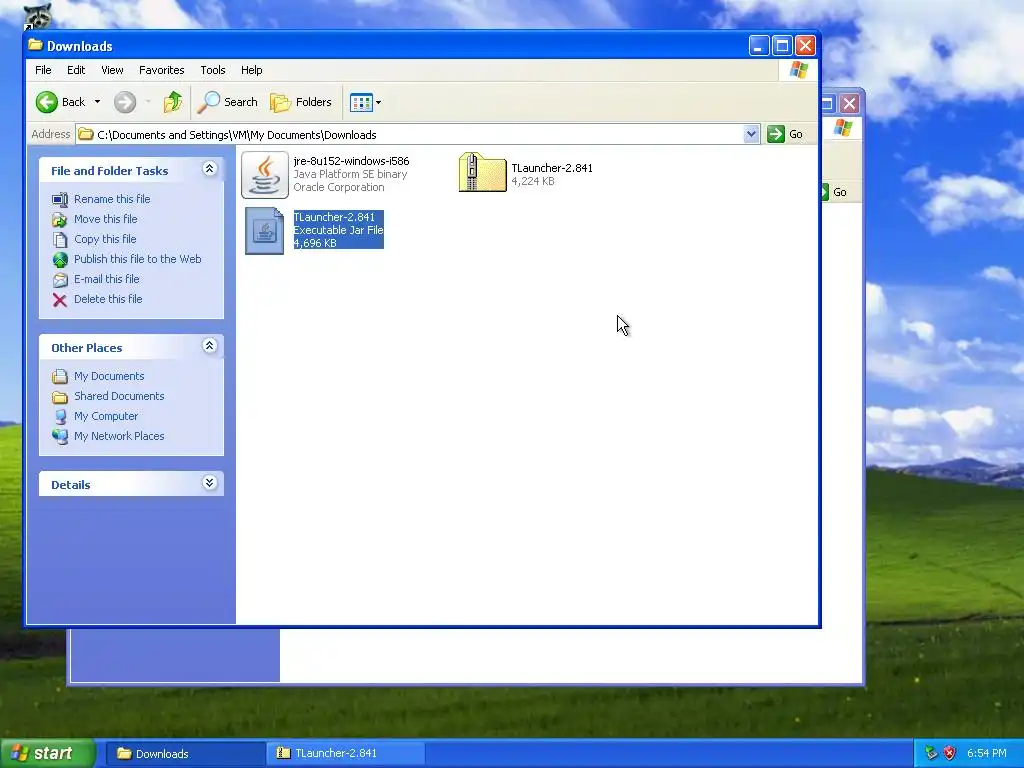Switch to Downloads taskbar button
Image resolution: width=1024 pixels, height=768 pixels.
[x=185, y=754]
